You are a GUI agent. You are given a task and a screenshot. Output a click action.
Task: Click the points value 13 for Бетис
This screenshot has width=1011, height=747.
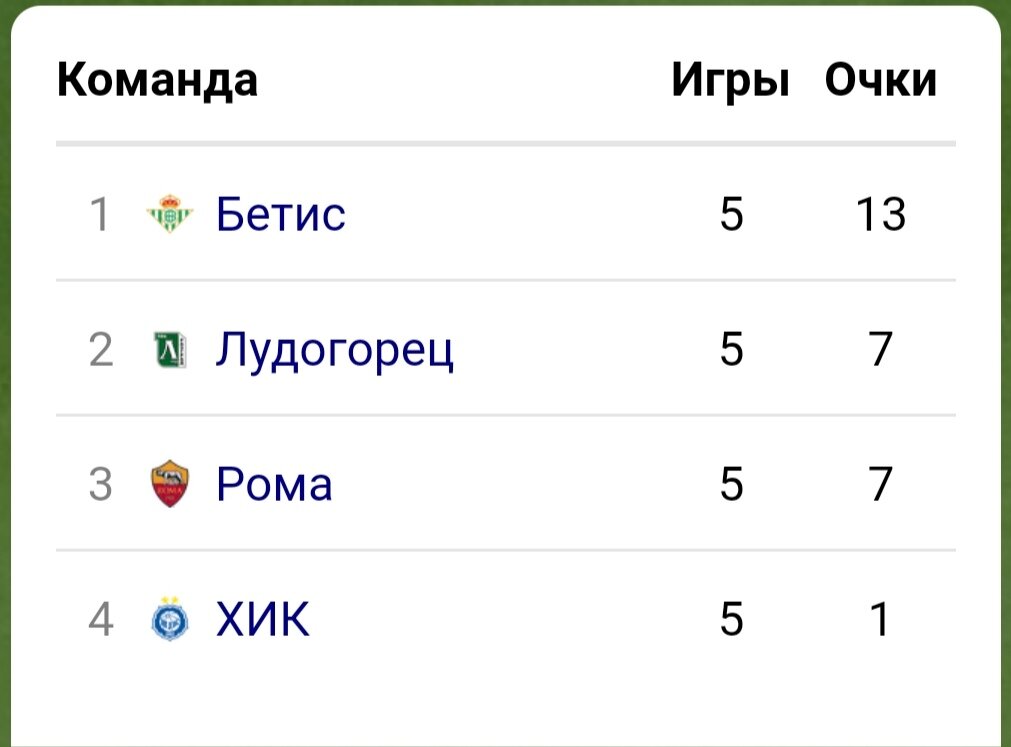click(x=879, y=215)
